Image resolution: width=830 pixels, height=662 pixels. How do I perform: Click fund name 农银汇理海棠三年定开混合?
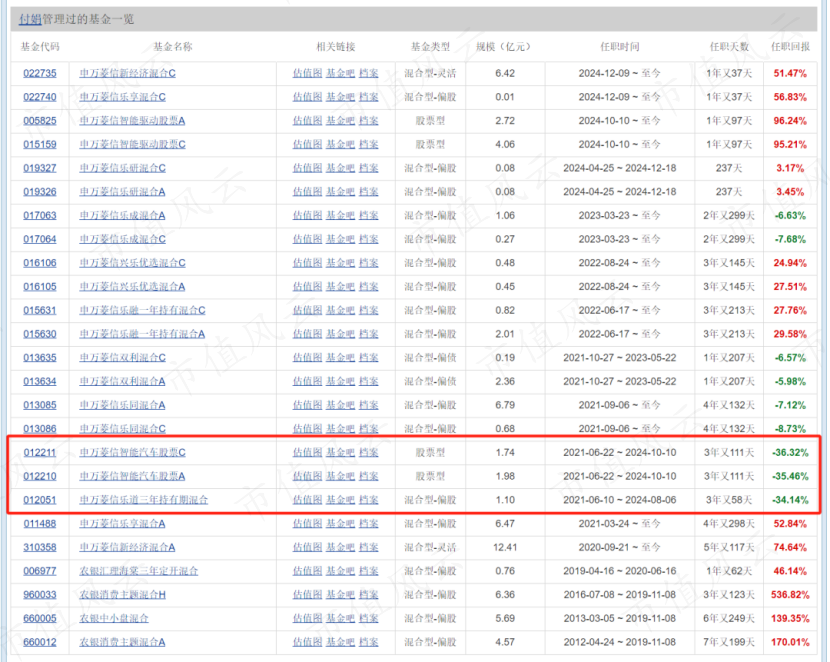139,571
